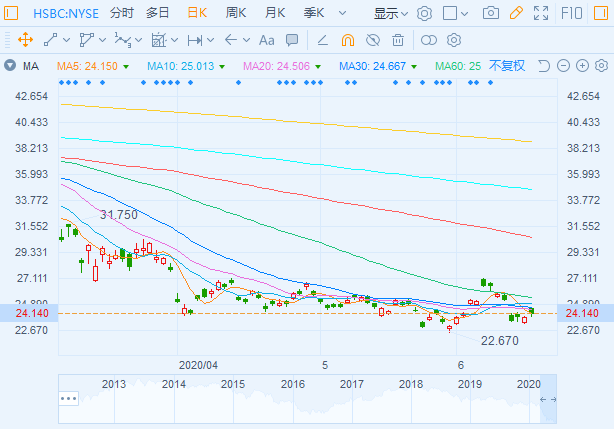
Task: Click the camera screenshot icon
Action: 491,13
